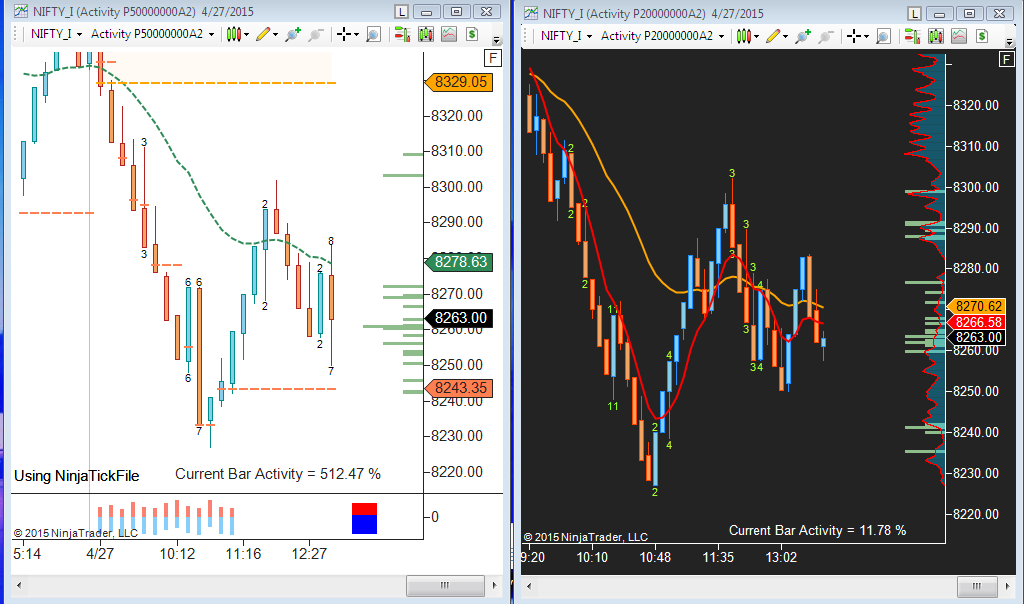
Task: Expand chart style dropdown arrow in right window
Action: click(x=756, y=37)
